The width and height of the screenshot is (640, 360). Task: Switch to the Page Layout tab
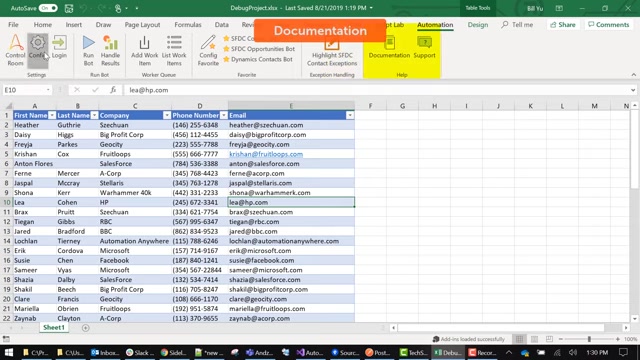click(x=142, y=24)
